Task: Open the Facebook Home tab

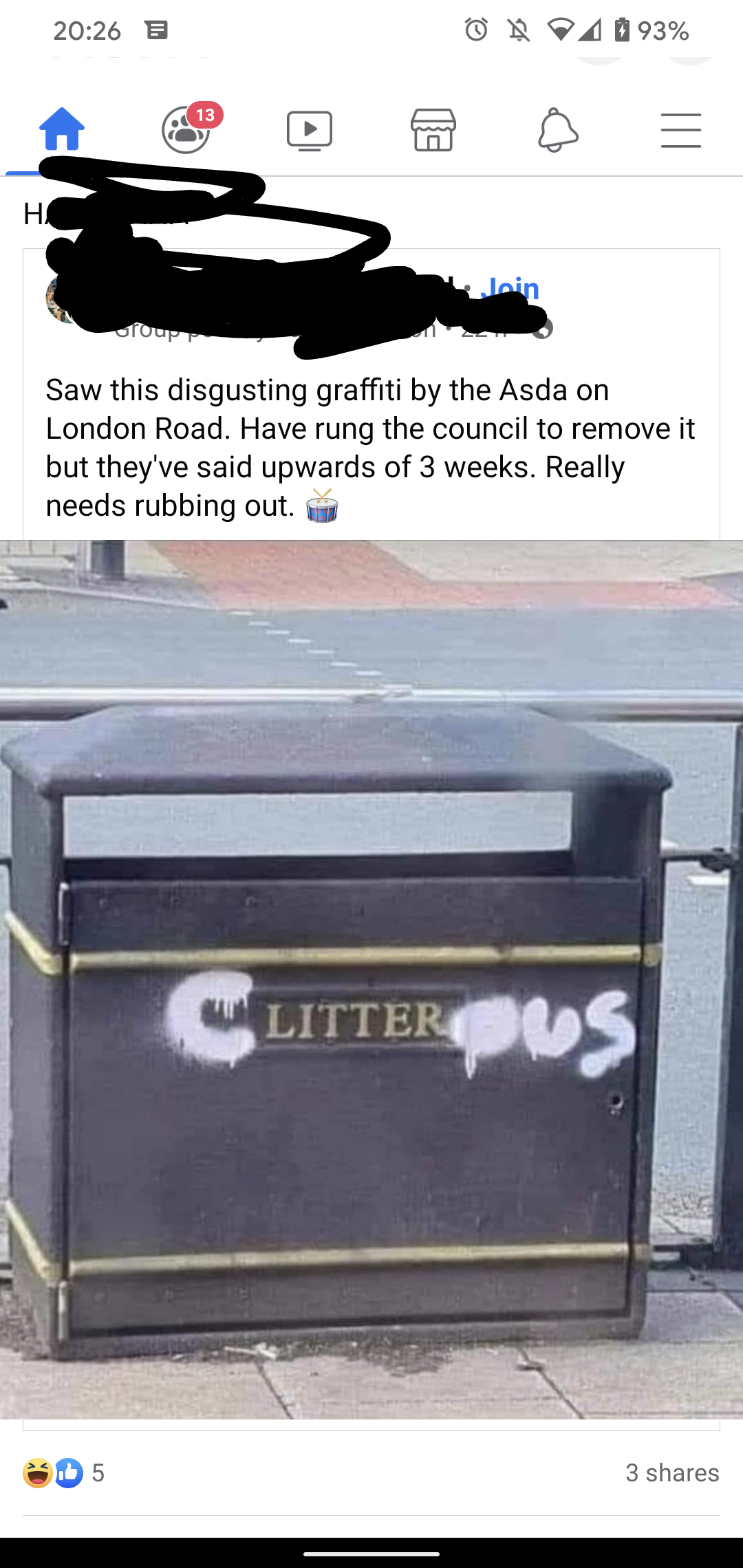Action: point(62,129)
